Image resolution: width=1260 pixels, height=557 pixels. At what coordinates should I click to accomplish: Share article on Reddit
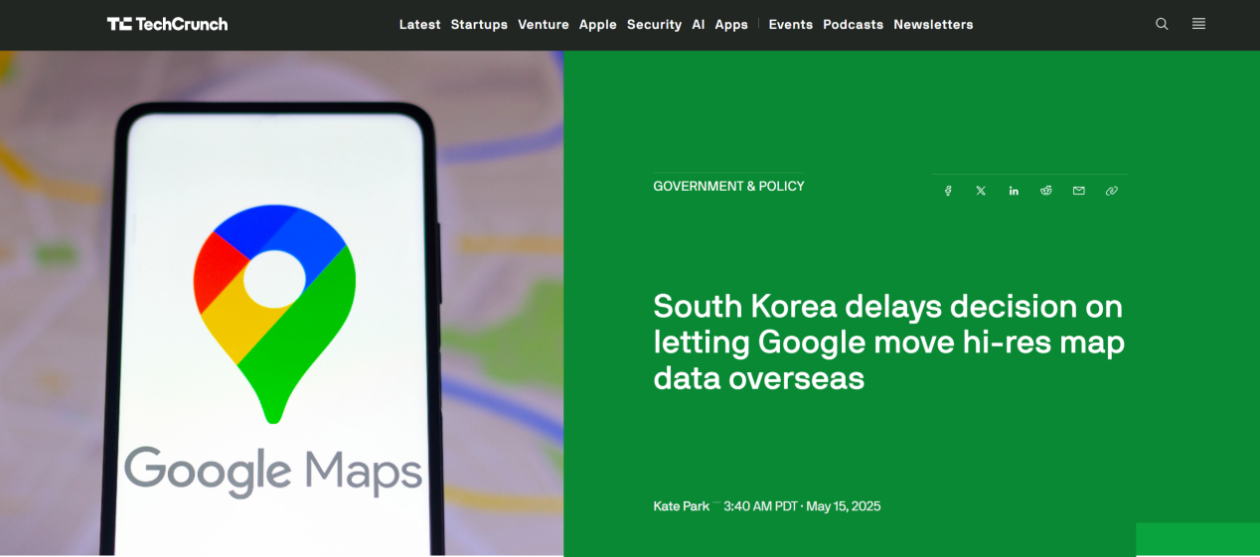[x=1046, y=191]
